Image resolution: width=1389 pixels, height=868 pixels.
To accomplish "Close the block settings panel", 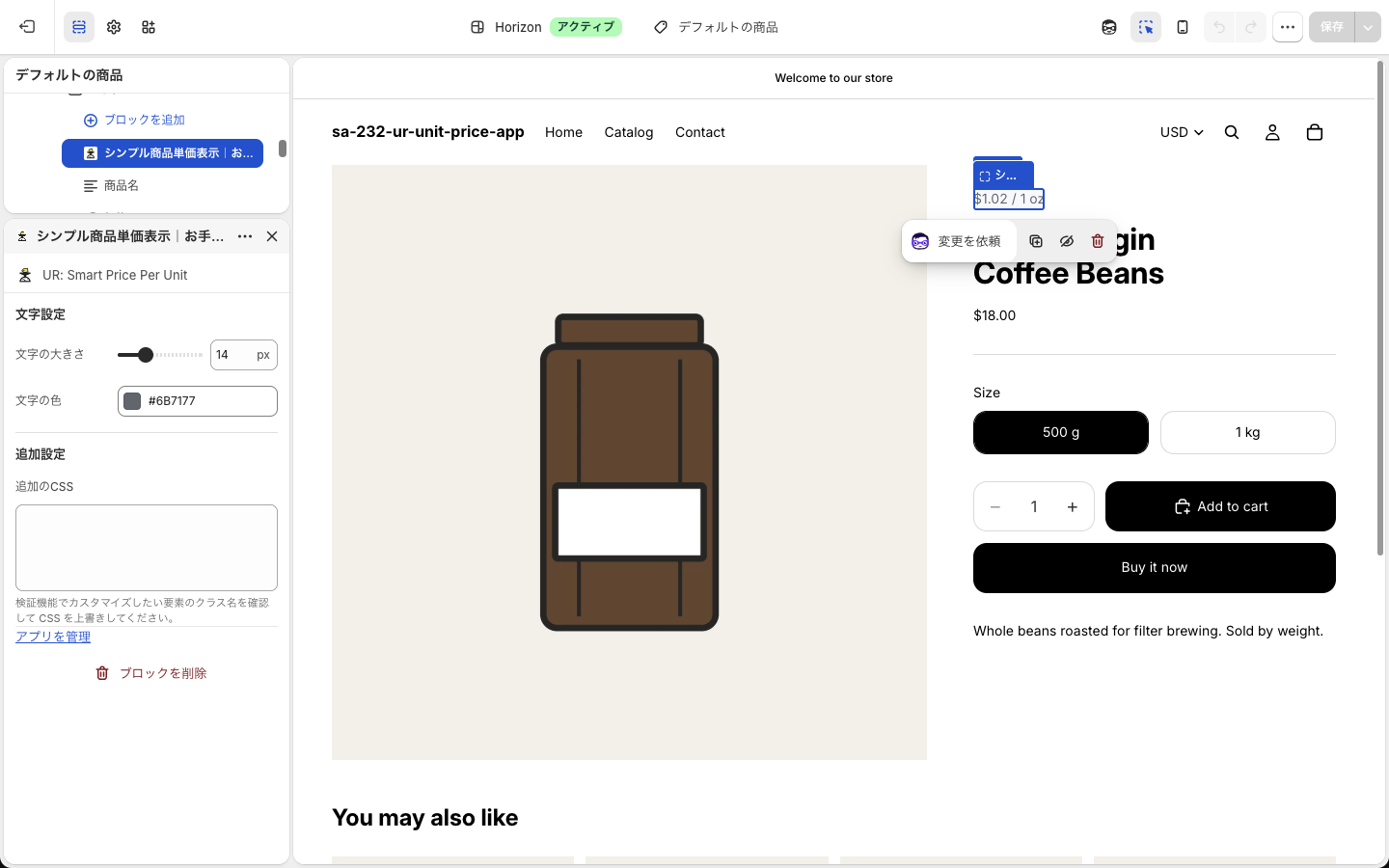I will [272, 236].
